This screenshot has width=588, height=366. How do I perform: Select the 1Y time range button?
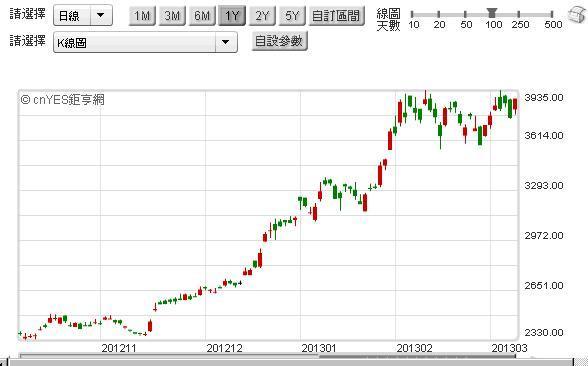[232, 16]
